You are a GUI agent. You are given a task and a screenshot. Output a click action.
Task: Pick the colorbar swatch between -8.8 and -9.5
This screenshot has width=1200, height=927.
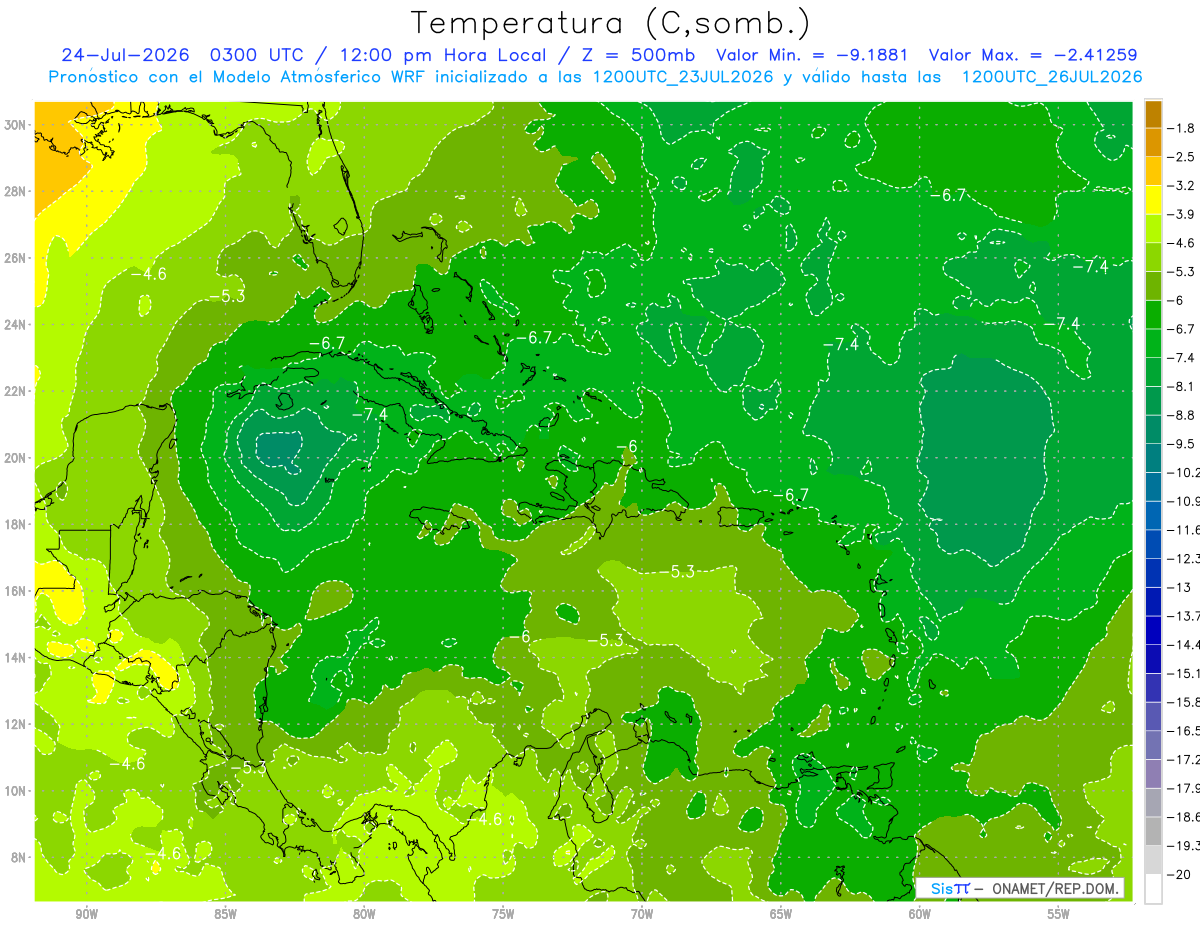[1153, 429]
